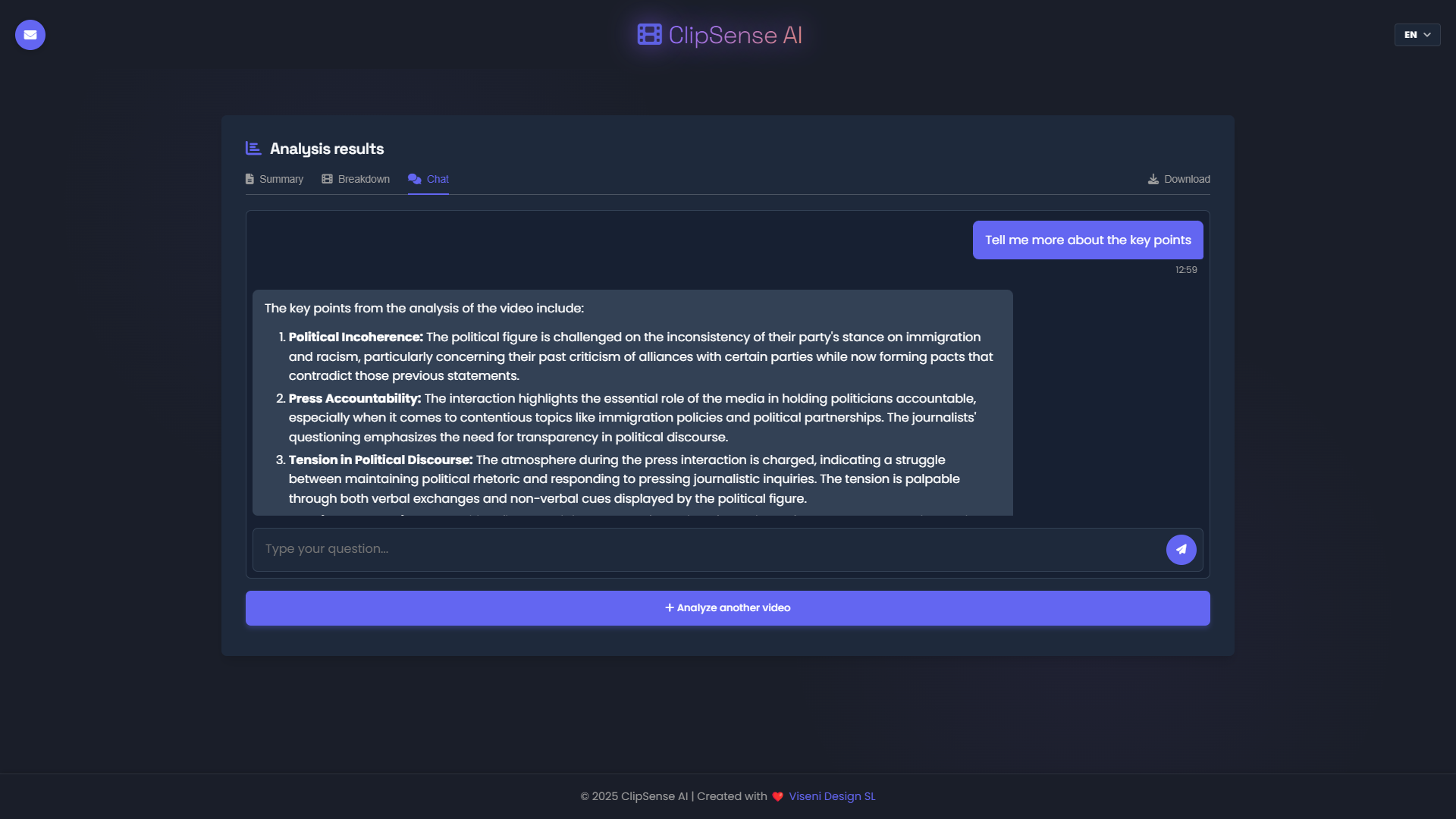Click the ClipSense AI title text
1456x819 pixels.
pyautogui.click(x=735, y=35)
